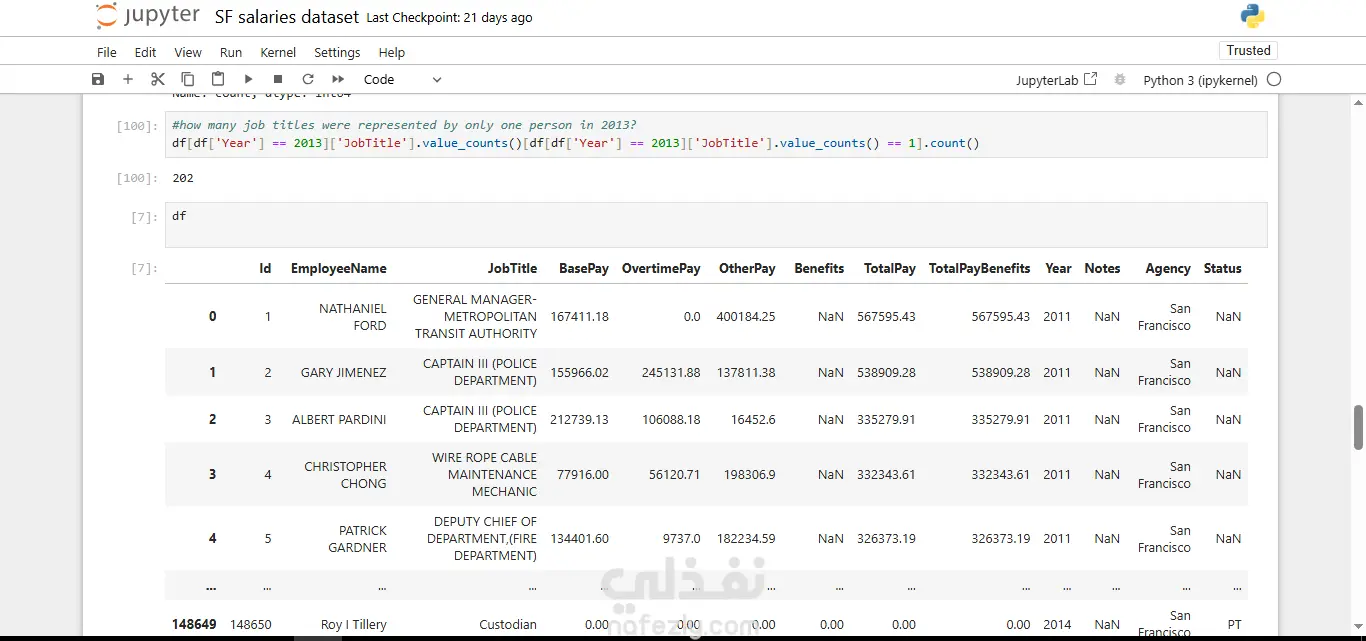Run the selected cell play icon
The image size is (1366, 641).
(x=248, y=79)
